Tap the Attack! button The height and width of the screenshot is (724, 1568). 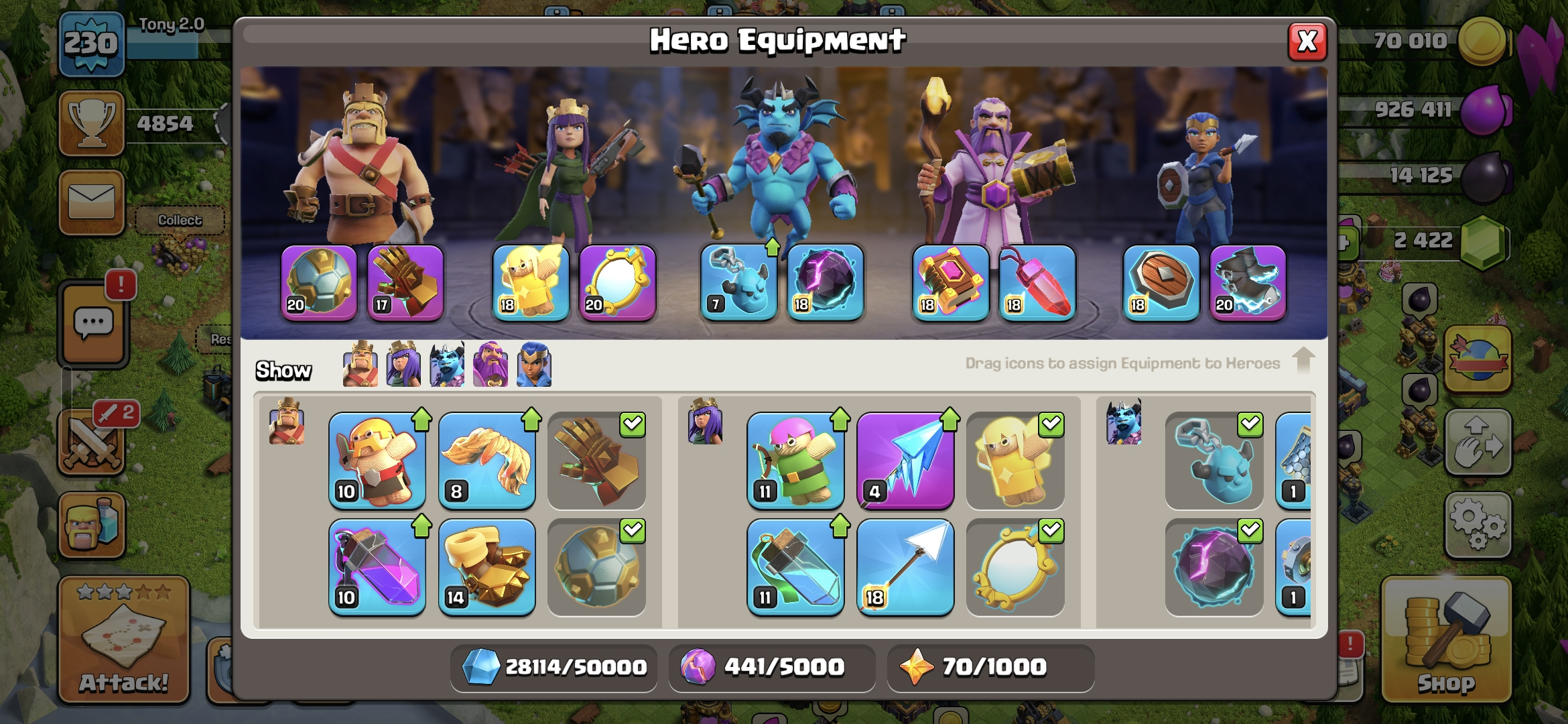pos(124,640)
